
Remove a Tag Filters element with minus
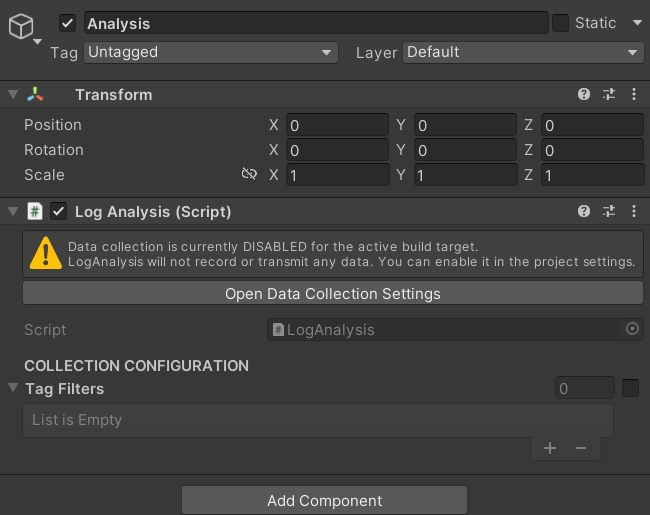pos(581,448)
